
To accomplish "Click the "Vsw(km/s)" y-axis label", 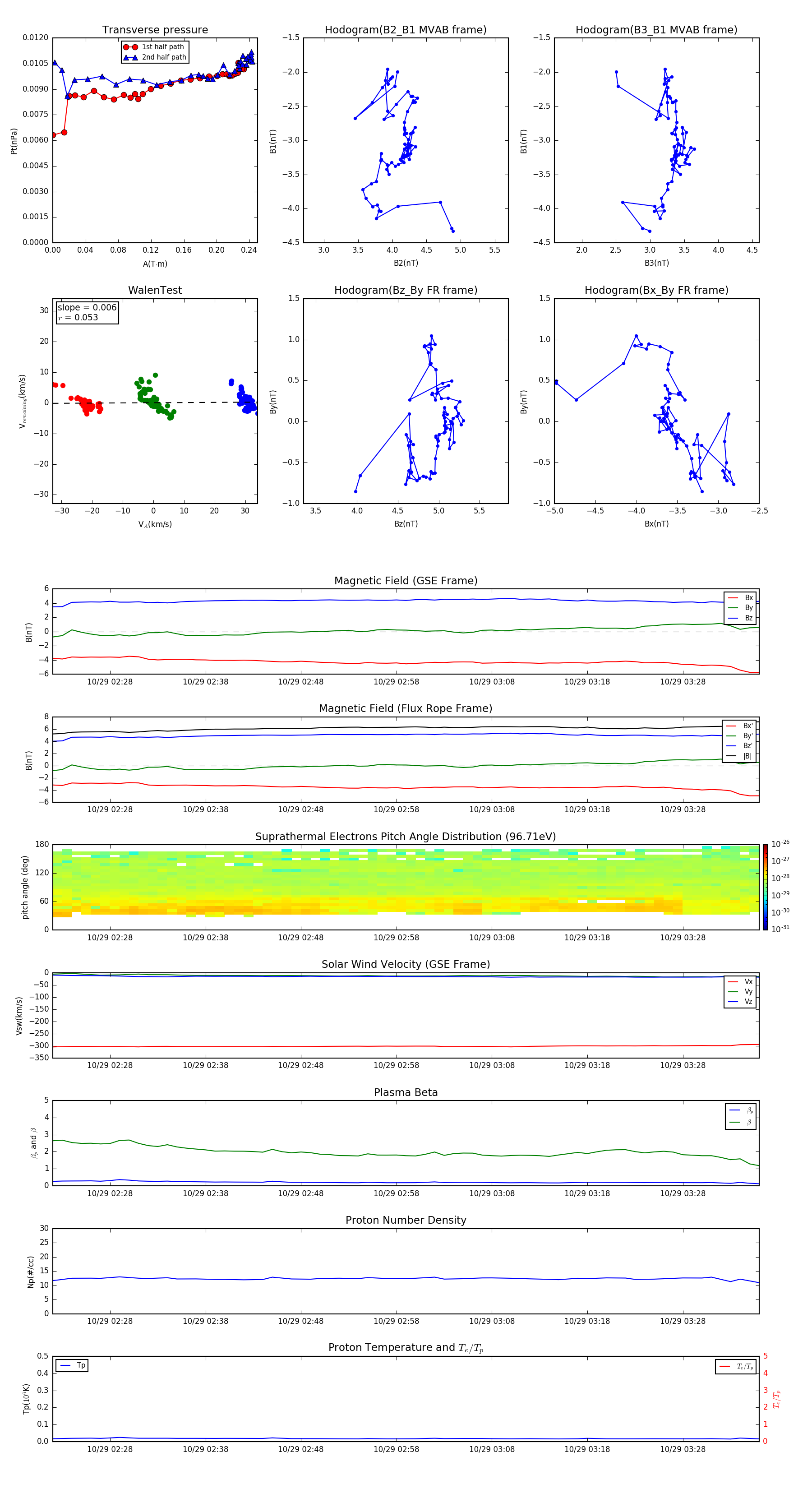I will tap(18, 1016).
